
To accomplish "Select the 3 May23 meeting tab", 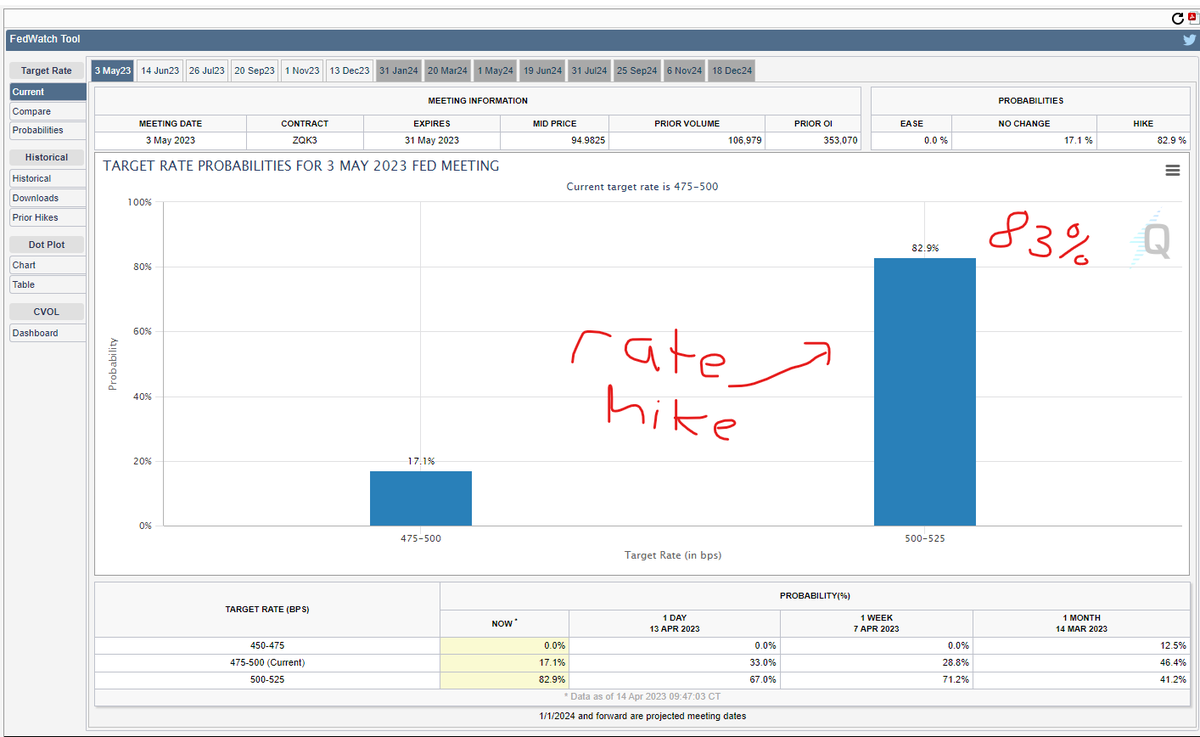I will [x=112, y=71].
